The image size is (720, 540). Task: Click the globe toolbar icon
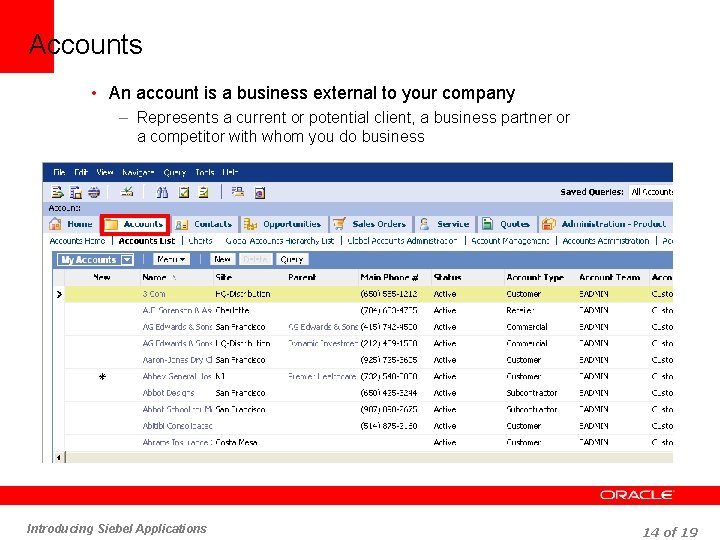pos(94,192)
